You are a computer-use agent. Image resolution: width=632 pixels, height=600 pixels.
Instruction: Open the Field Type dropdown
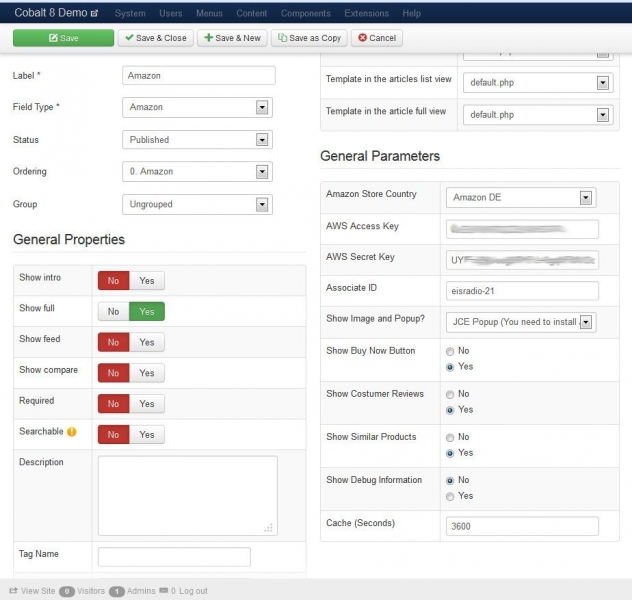[x=197, y=107]
